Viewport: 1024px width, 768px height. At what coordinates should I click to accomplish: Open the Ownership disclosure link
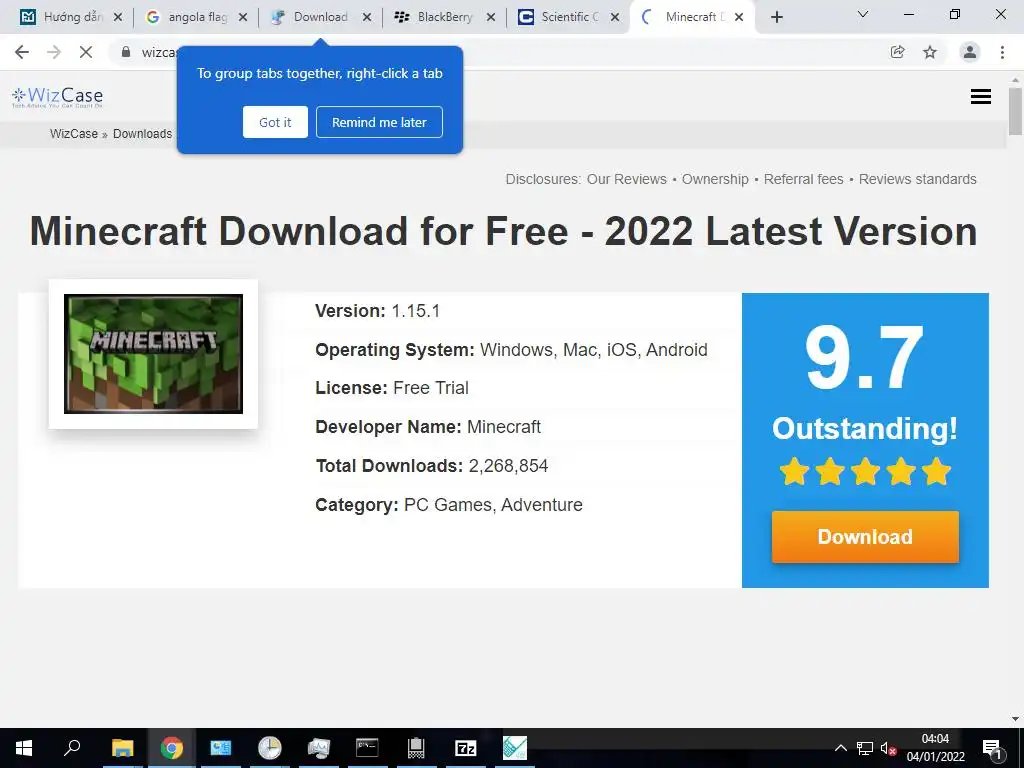(715, 179)
